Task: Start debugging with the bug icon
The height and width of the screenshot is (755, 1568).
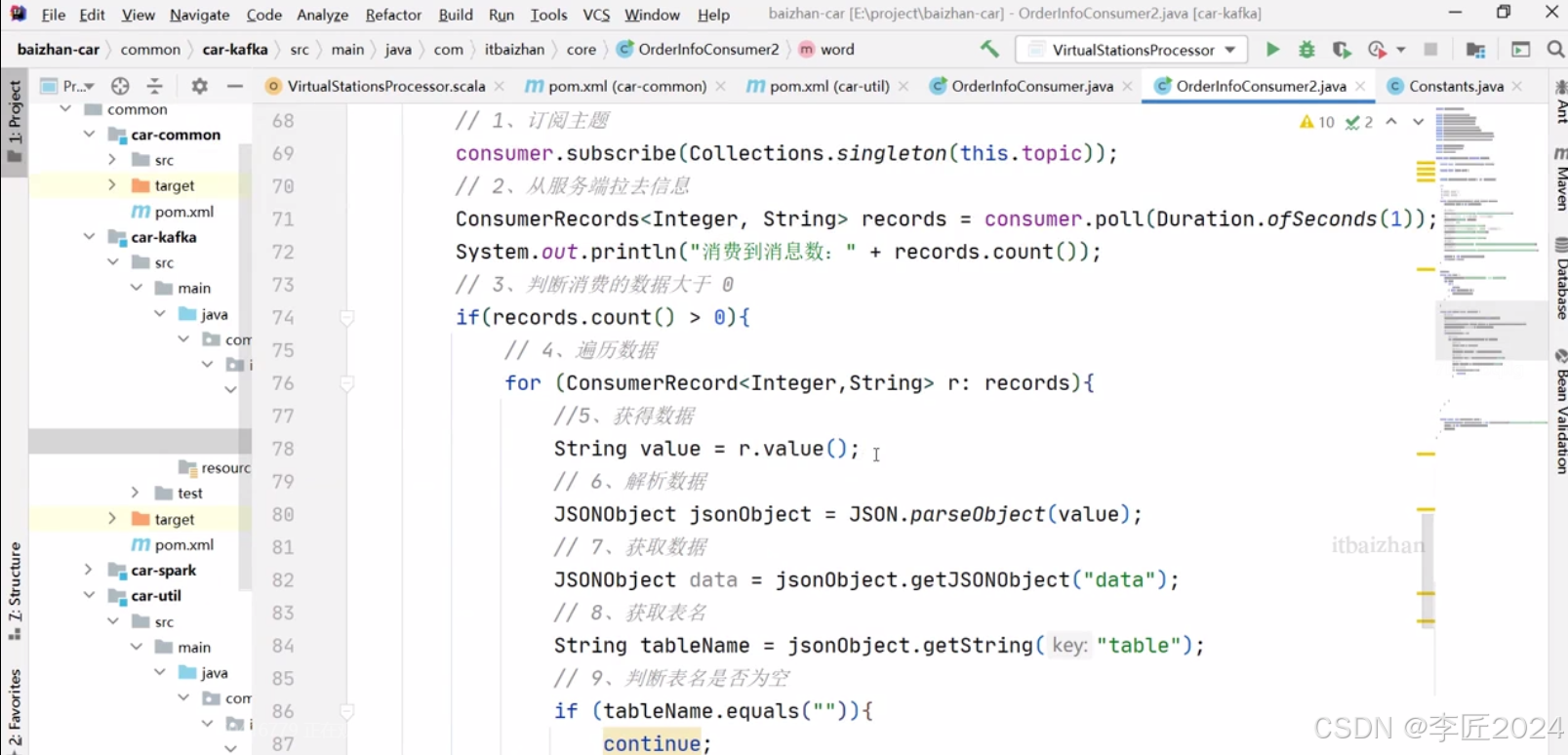Action: 1307,49
